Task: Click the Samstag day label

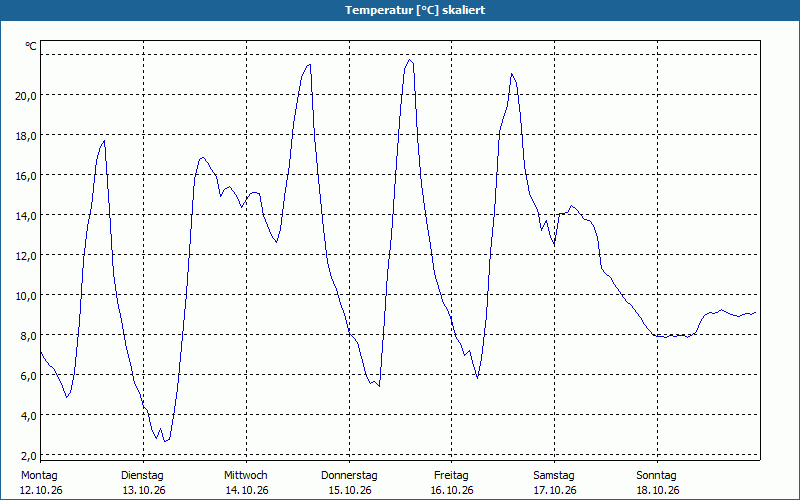Action: (x=554, y=476)
